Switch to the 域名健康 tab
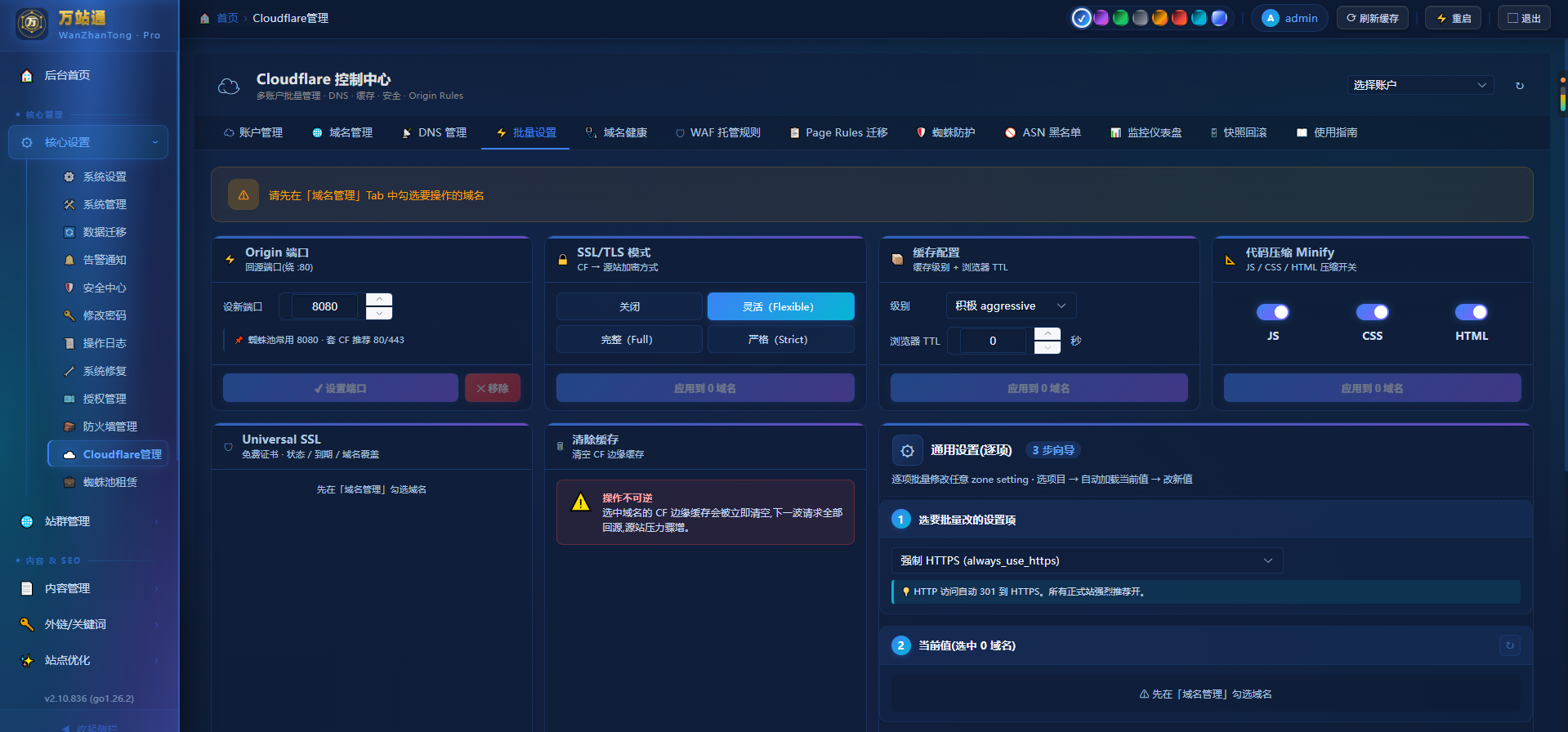This screenshot has width=1568, height=732. click(617, 132)
